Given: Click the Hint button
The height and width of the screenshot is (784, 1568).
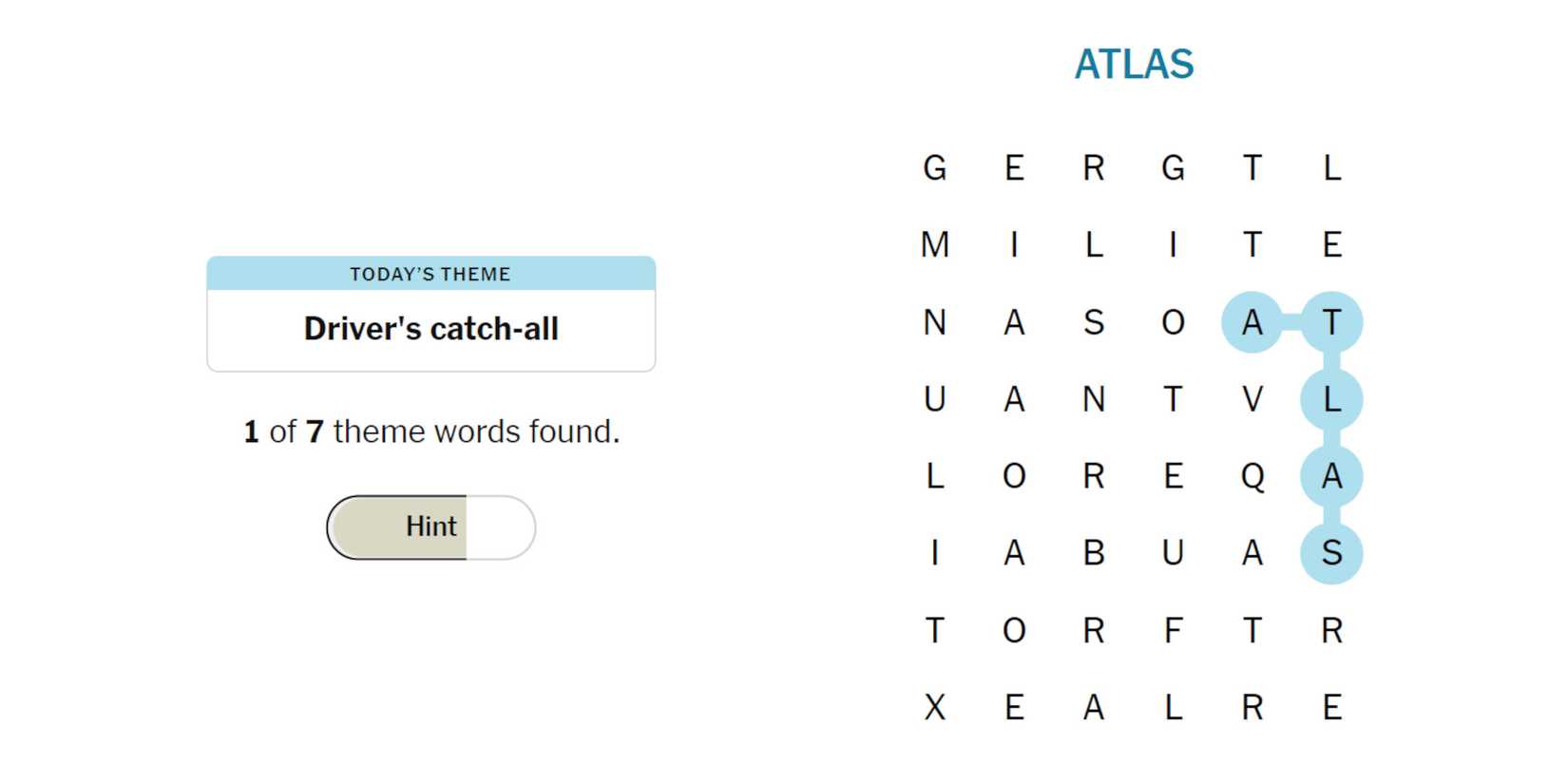Looking at the screenshot, I should pos(430,526).
